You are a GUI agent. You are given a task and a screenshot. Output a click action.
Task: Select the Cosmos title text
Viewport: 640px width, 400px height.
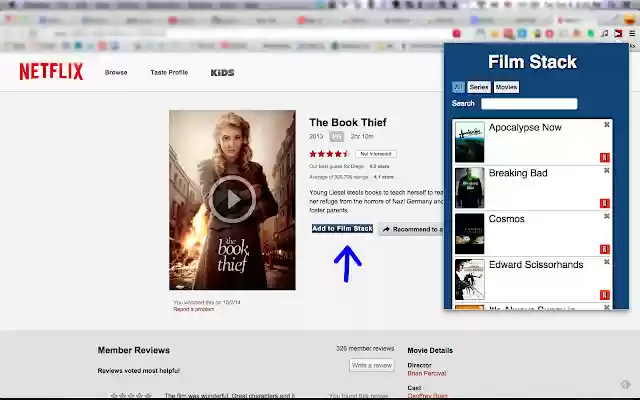click(x=507, y=219)
